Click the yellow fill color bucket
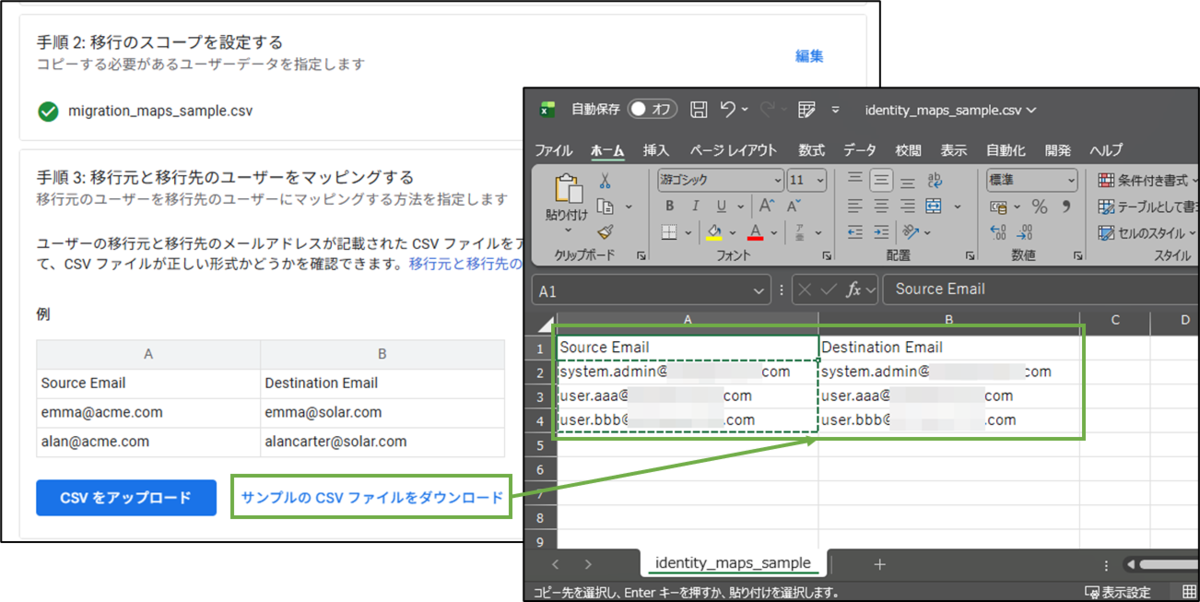The width and height of the screenshot is (1200, 602). click(x=714, y=233)
